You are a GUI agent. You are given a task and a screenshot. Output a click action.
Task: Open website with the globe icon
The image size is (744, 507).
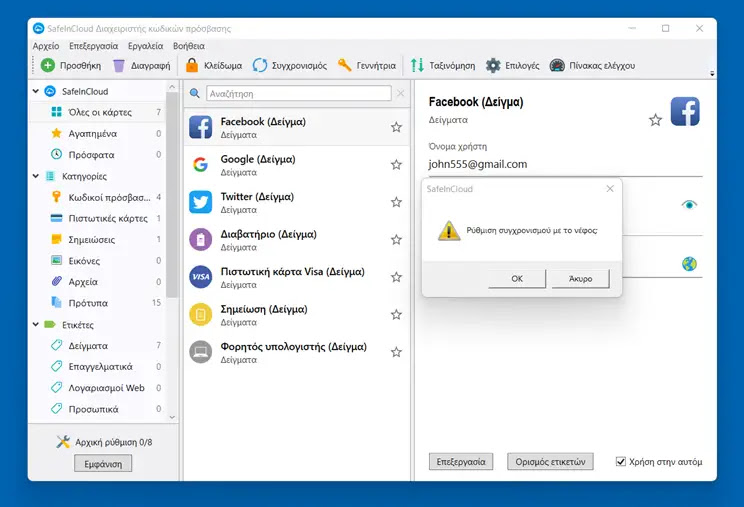[689, 264]
